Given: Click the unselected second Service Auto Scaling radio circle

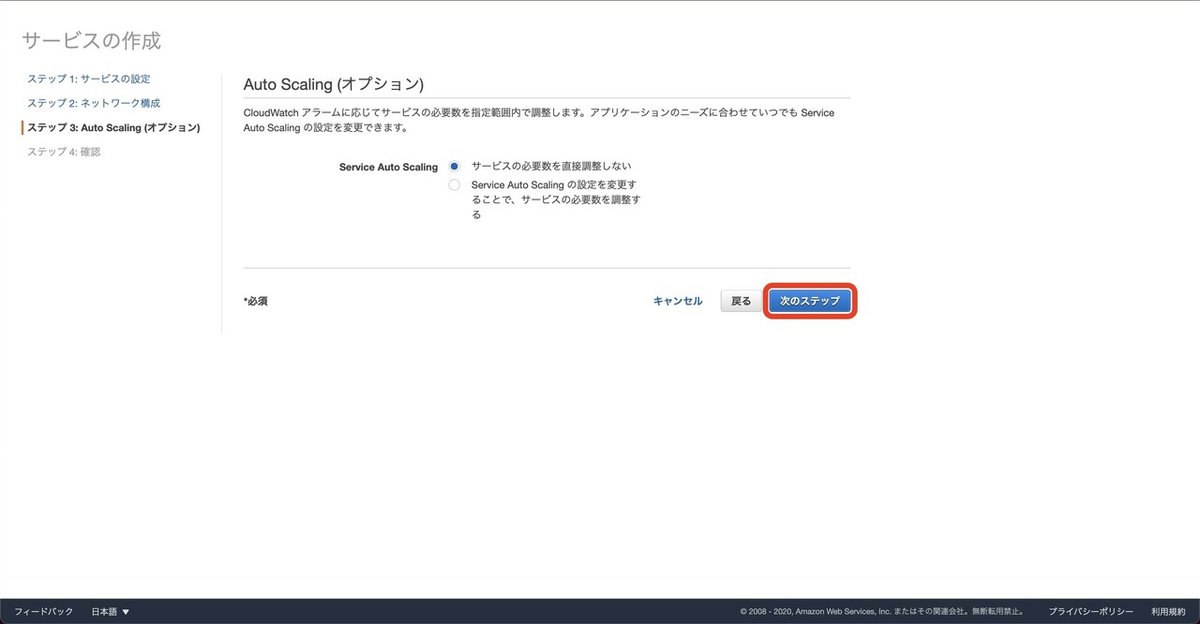Looking at the screenshot, I should [x=453, y=185].
